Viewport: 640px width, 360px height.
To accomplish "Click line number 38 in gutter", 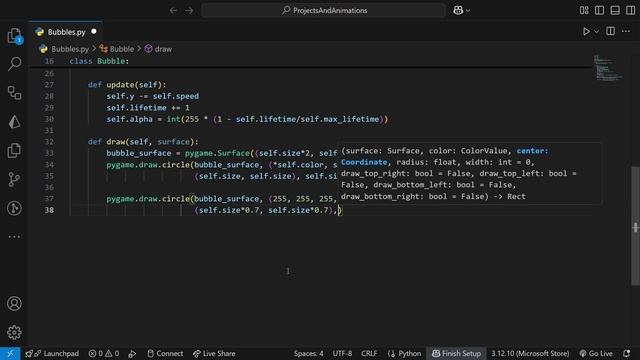I will click(49, 210).
